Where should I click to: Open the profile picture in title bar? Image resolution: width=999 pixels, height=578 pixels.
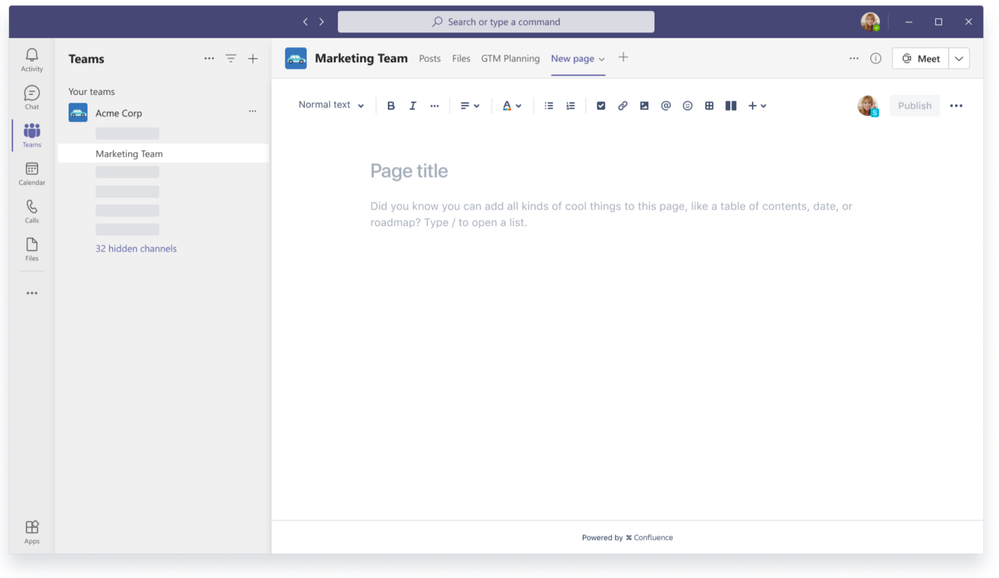870,22
